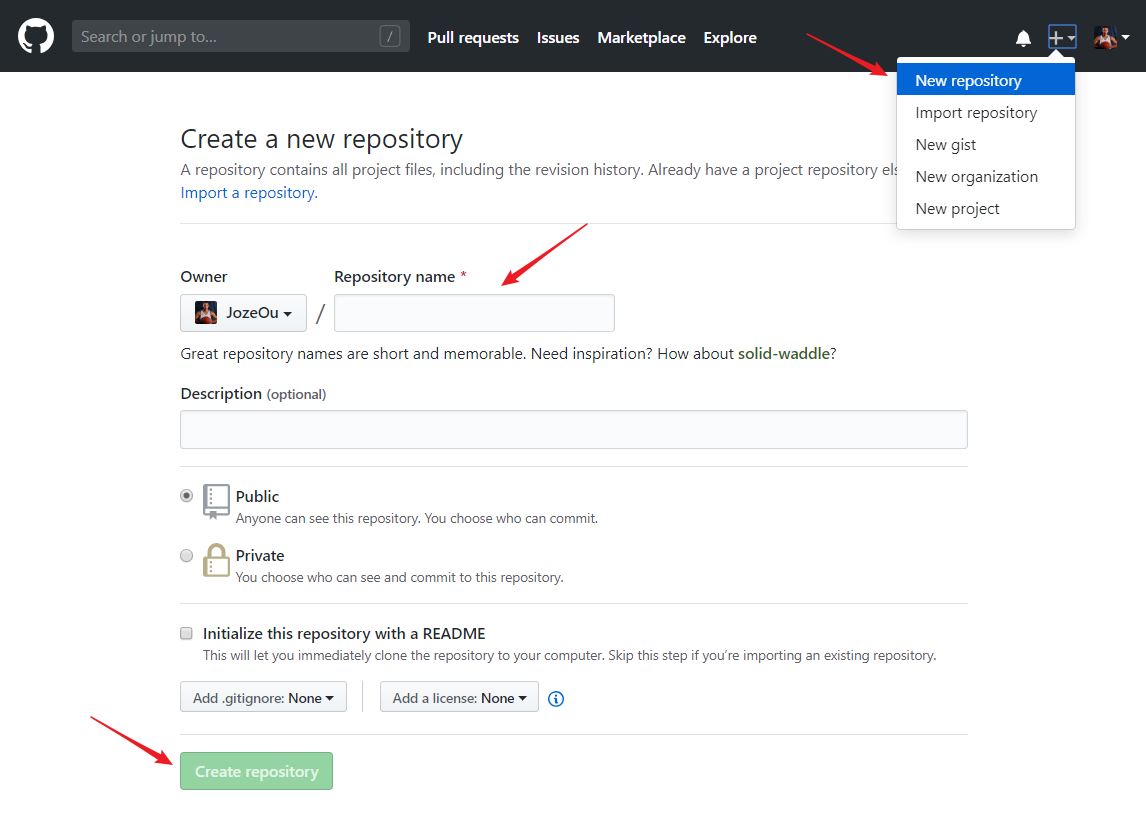Use the suggested name solid-waddle
Image resolution: width=1146 pixels, height=827 pixels.
783,354
